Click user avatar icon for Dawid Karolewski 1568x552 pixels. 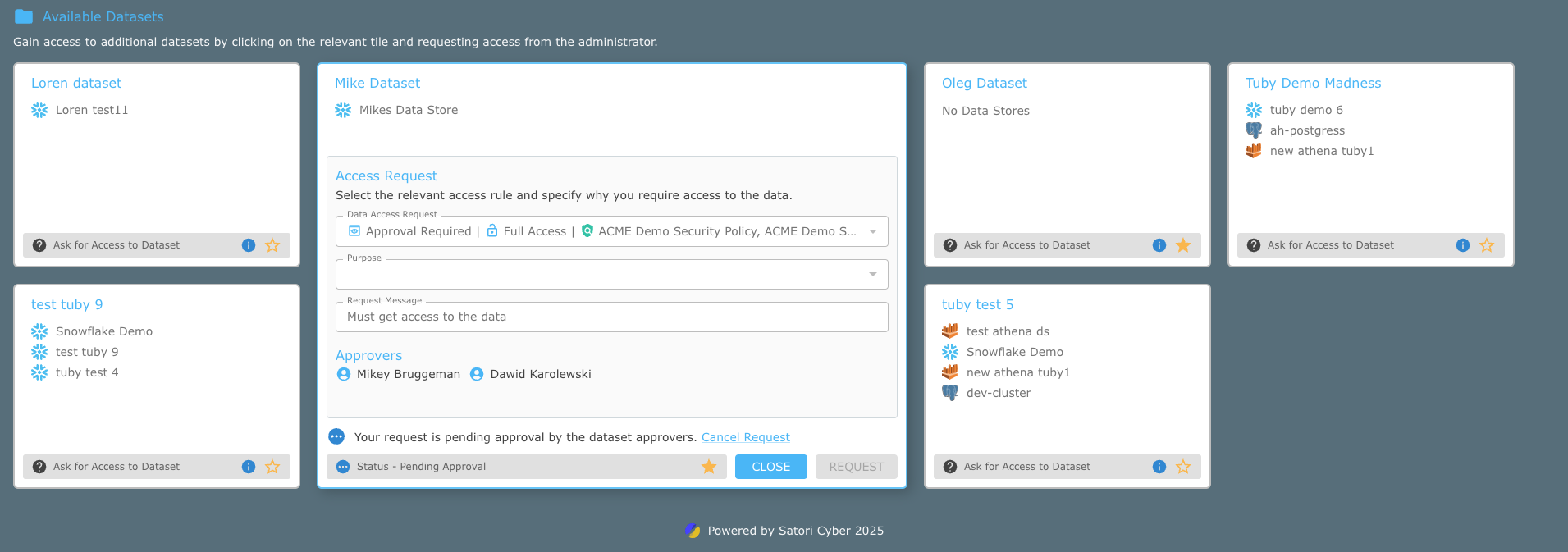coord(477,374)
